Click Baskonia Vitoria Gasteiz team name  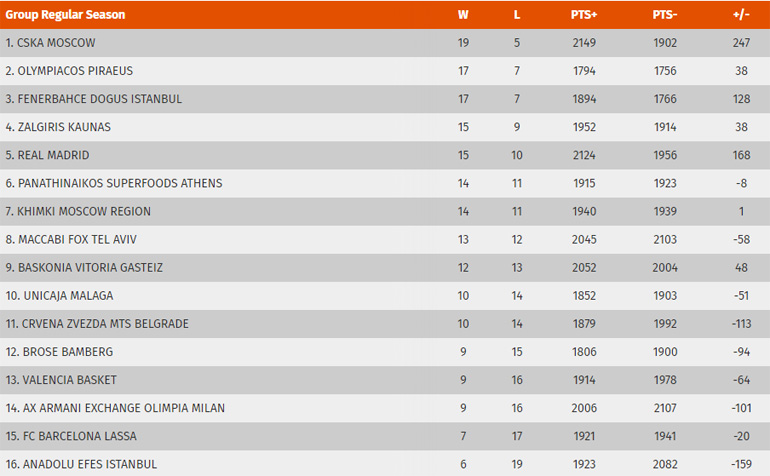point(84,268)
